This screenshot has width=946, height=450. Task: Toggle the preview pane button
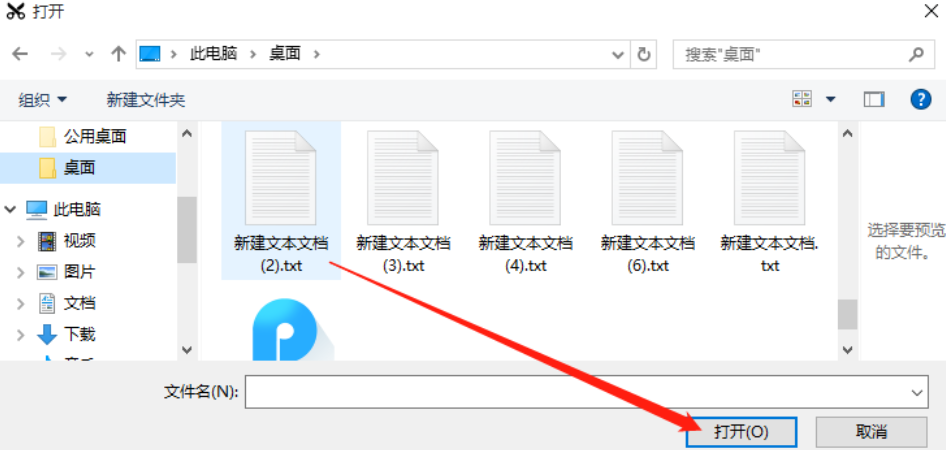pyautogui.click(x=874, y=100)
